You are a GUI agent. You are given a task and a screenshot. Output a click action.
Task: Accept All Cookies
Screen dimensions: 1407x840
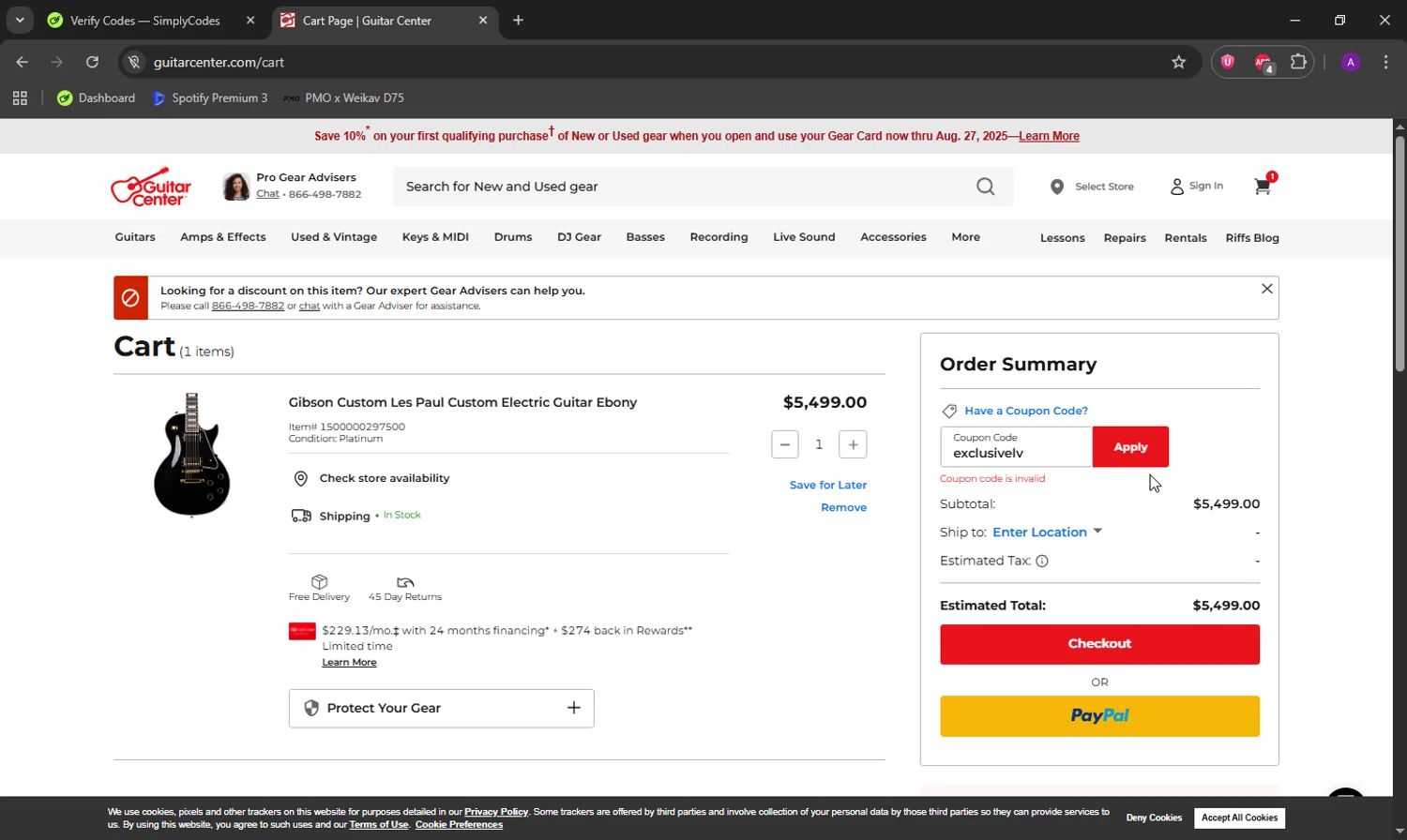1240,817
